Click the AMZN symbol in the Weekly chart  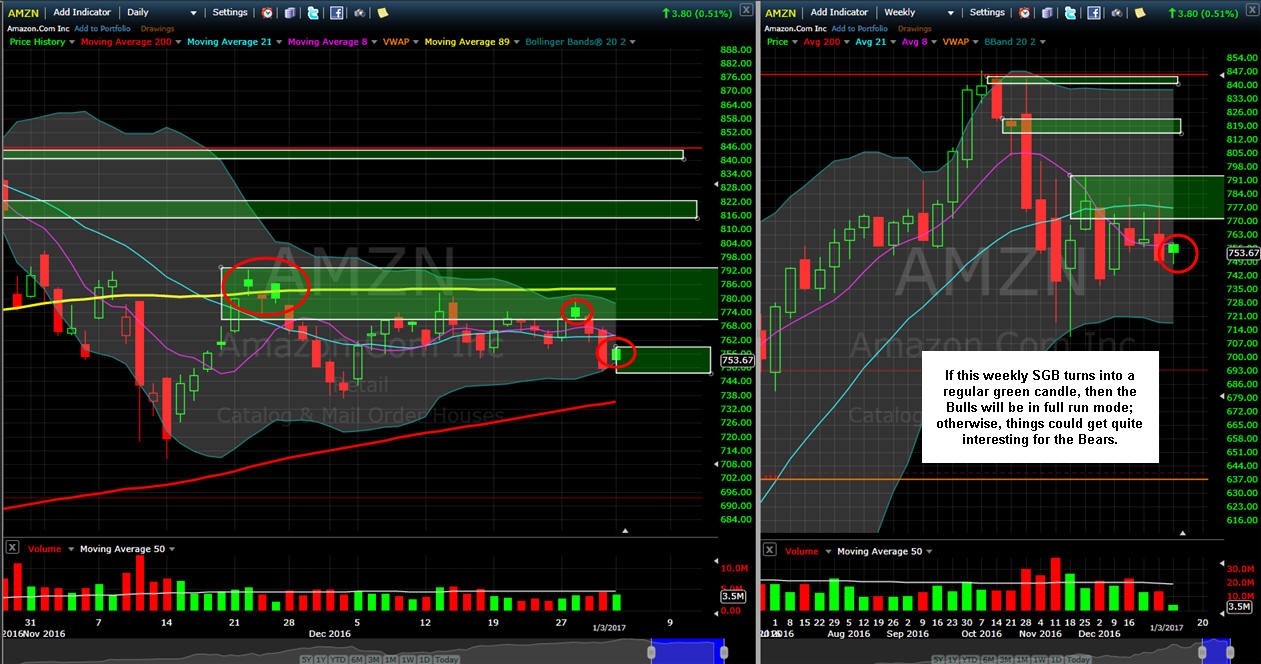pyautogui.click(x=780, y=13)
